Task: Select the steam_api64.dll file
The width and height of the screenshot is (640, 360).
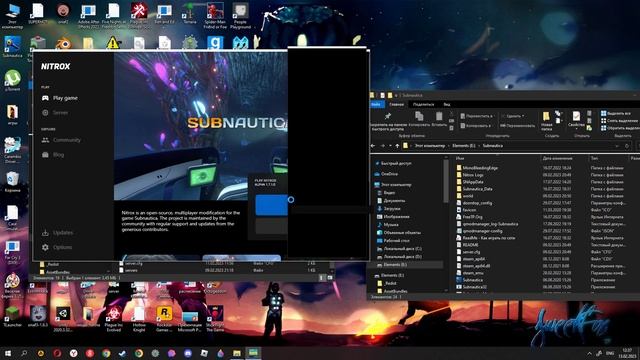Action: point(476,266)
